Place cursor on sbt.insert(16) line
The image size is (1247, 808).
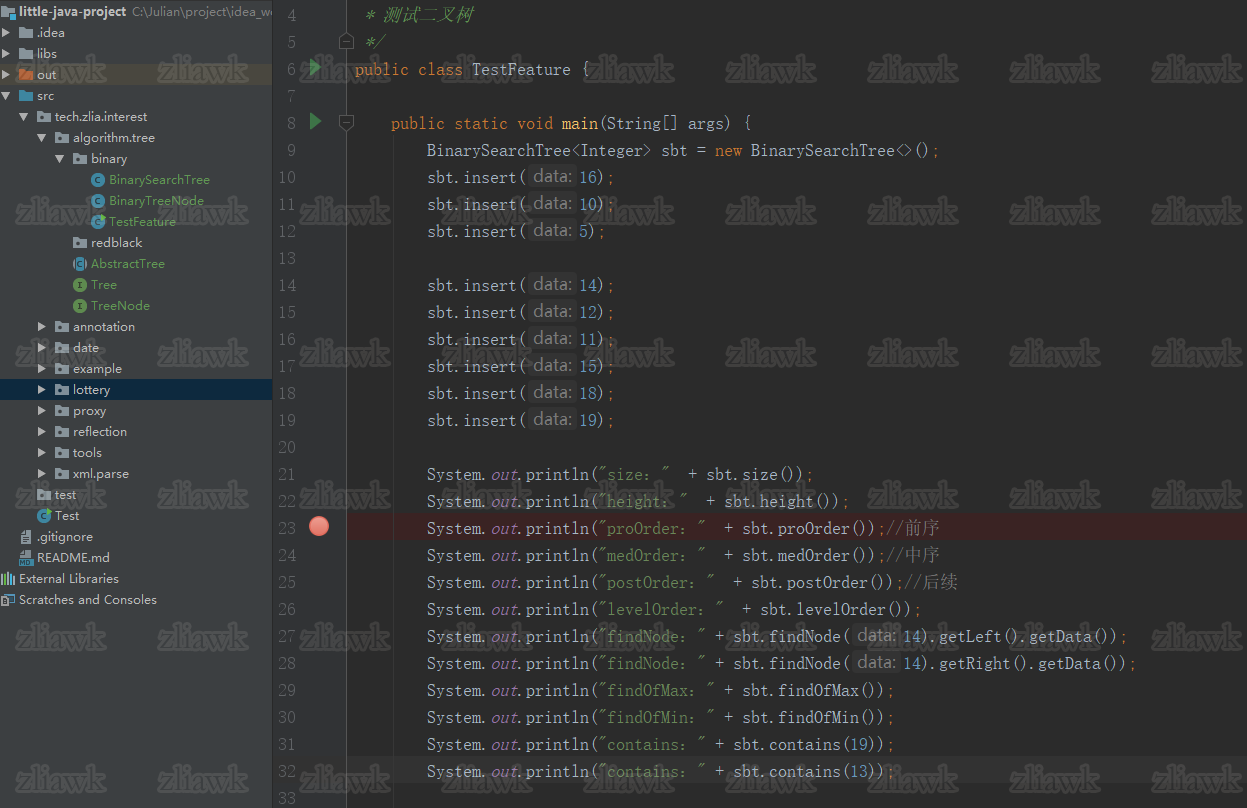pos(521,177)
